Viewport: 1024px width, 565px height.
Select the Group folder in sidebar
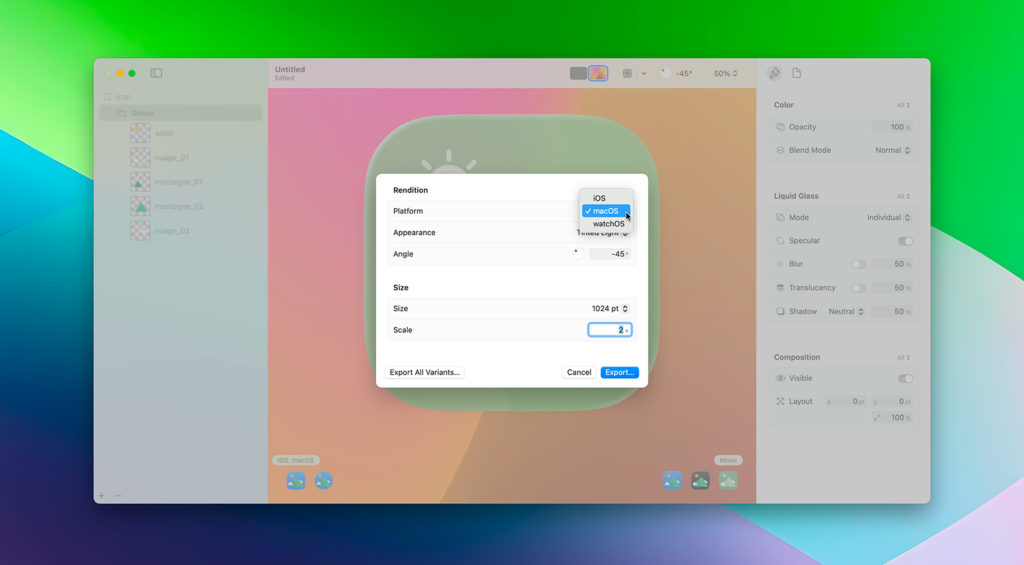coord(142,113)
